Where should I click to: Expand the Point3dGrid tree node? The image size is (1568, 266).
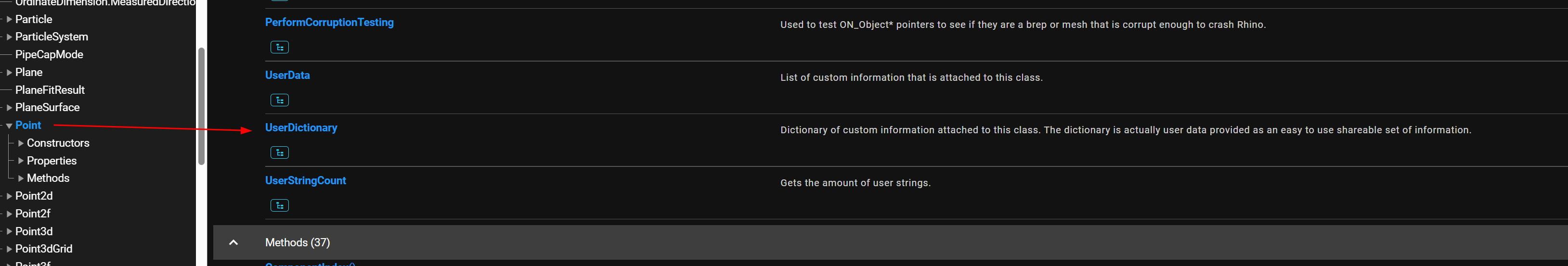pos(9,249)
